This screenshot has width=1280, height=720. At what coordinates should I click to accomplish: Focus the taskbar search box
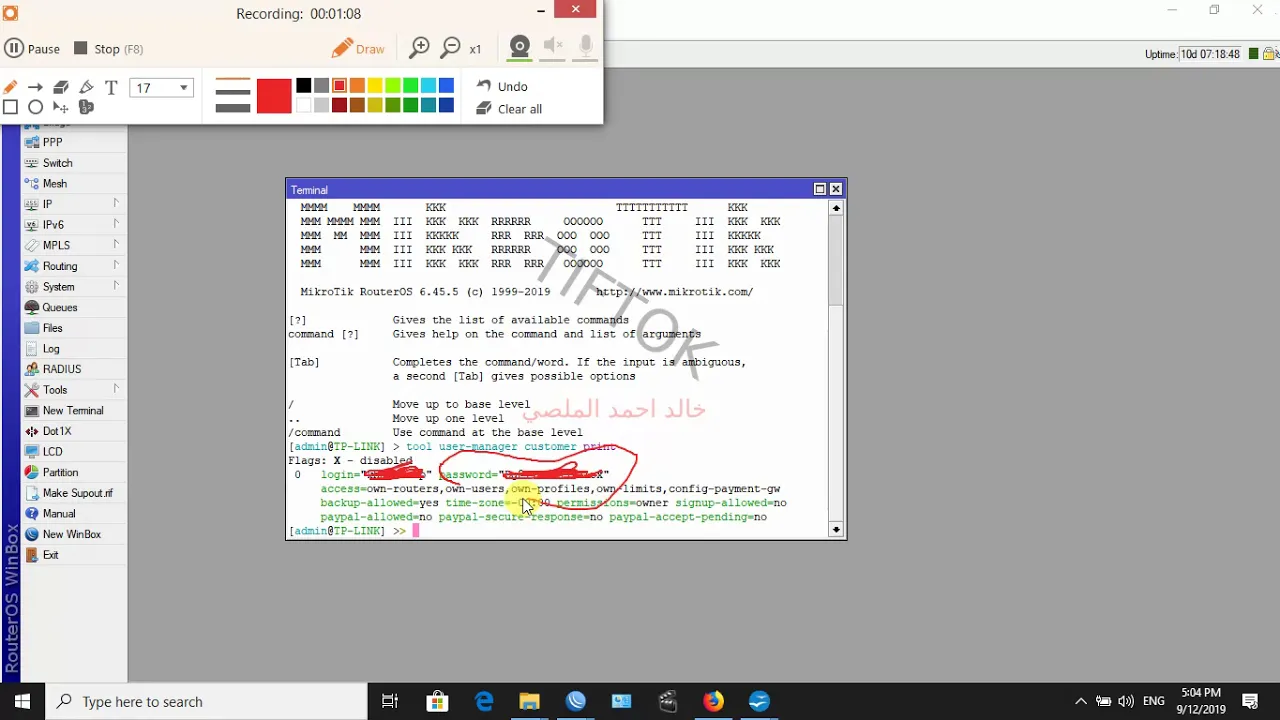pos(206,702)
